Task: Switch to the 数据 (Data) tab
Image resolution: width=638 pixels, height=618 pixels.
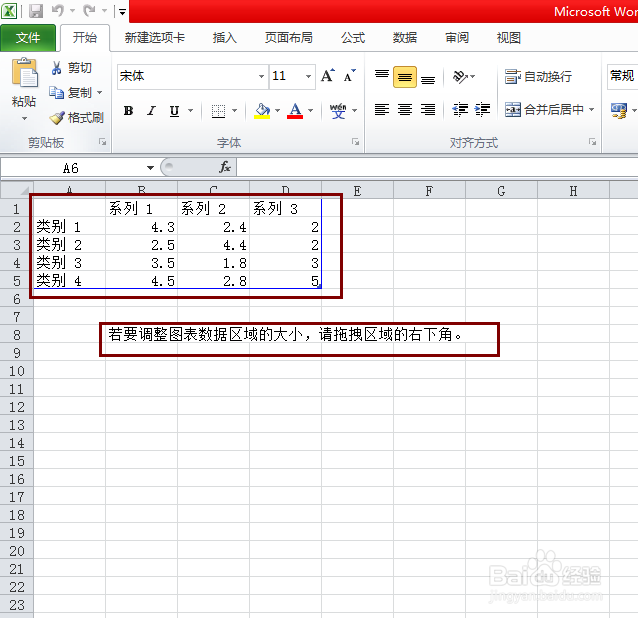Action: coord(405,38)
